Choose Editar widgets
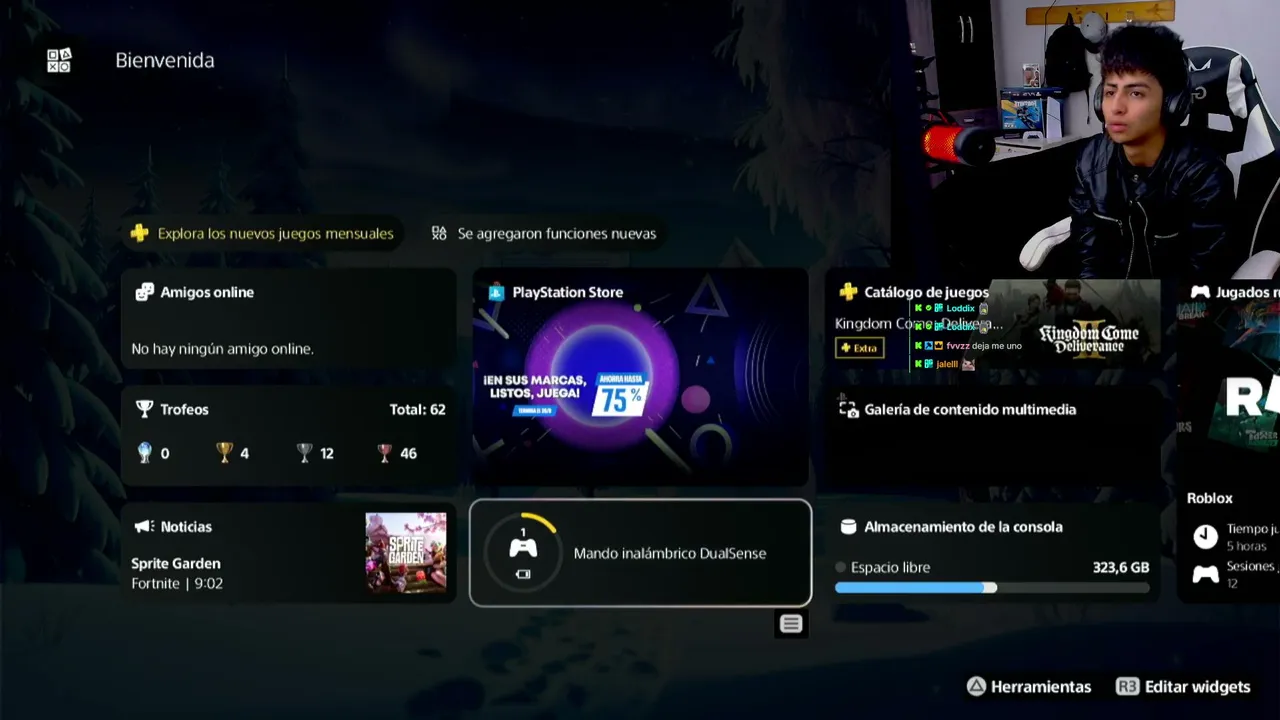This screenshot has width=1280, height=720. point(1198,687)
